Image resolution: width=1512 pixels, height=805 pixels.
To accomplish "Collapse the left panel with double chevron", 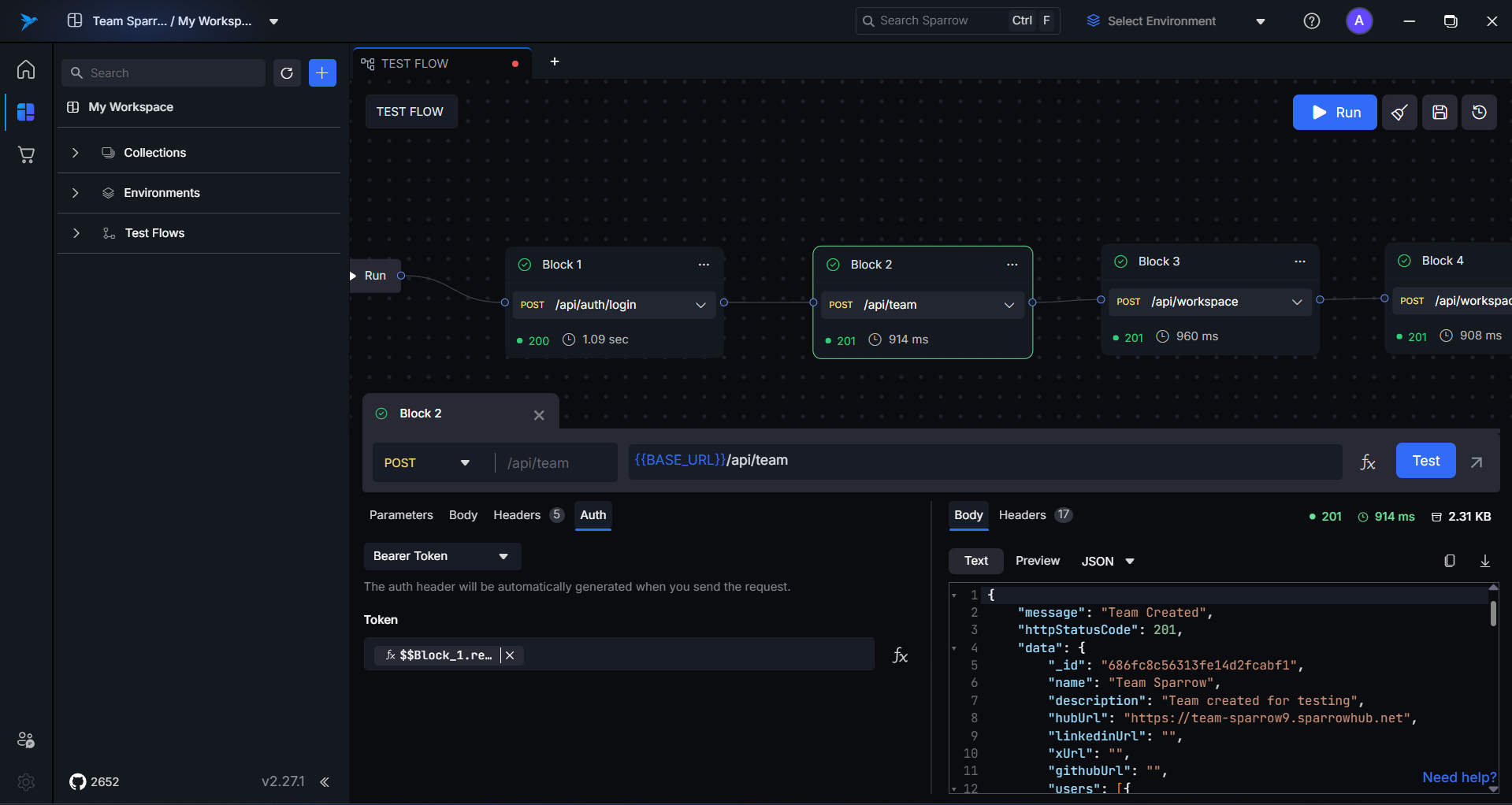I will [x=325, y=781].
